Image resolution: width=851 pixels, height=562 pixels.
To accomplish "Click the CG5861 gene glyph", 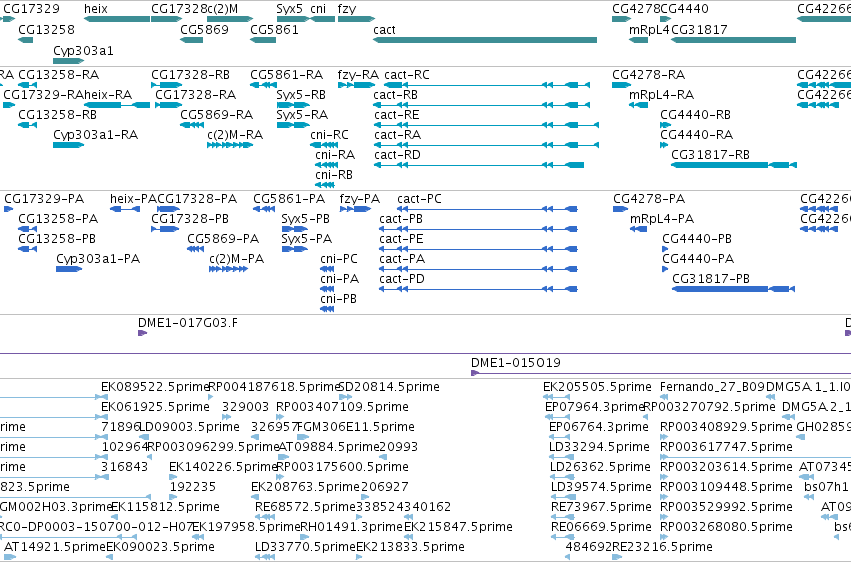I will [263, 40].
